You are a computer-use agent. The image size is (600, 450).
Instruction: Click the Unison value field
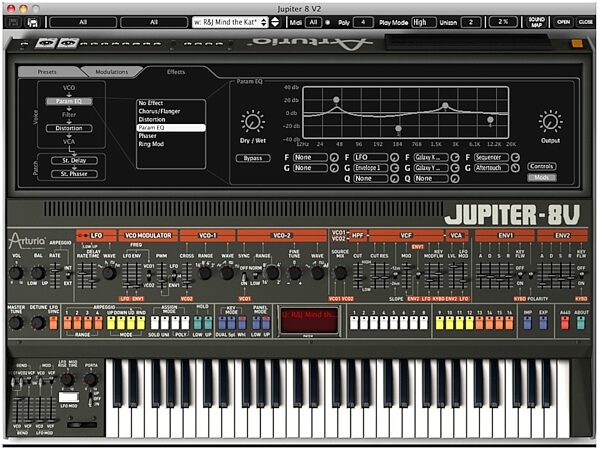point(470,22)
